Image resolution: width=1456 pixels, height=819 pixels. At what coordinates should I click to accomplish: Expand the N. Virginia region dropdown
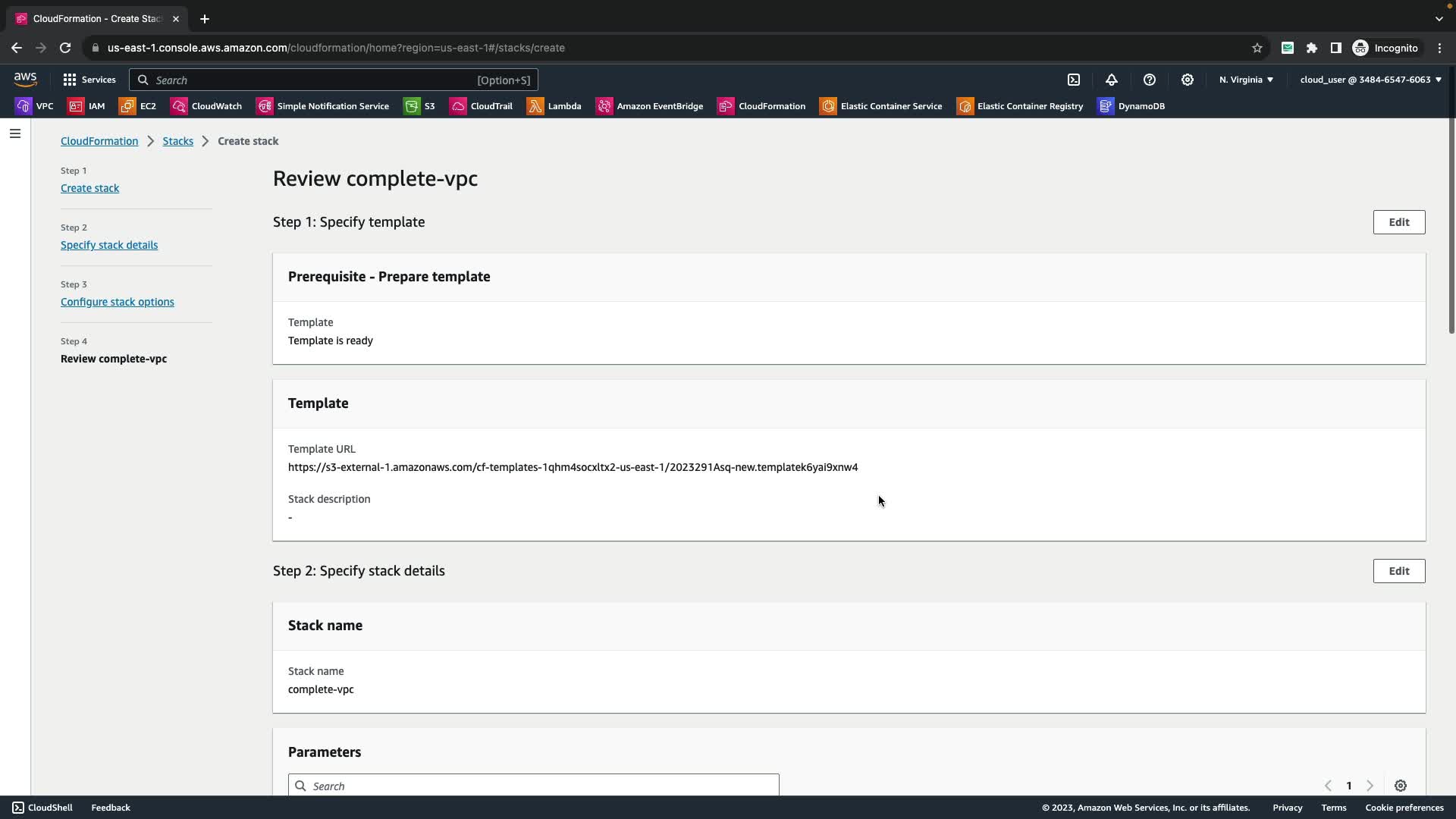coord(1246,80)
